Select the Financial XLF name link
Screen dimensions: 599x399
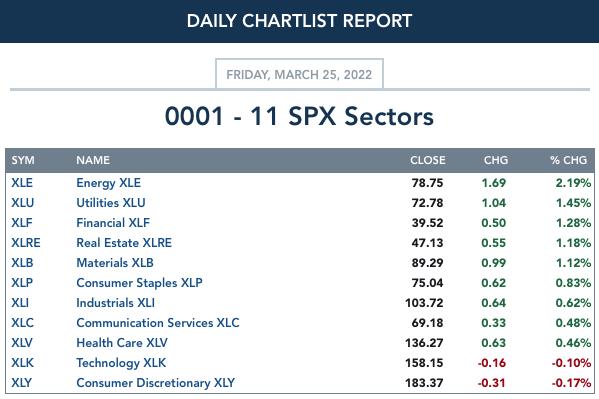[x=113, y=223]
